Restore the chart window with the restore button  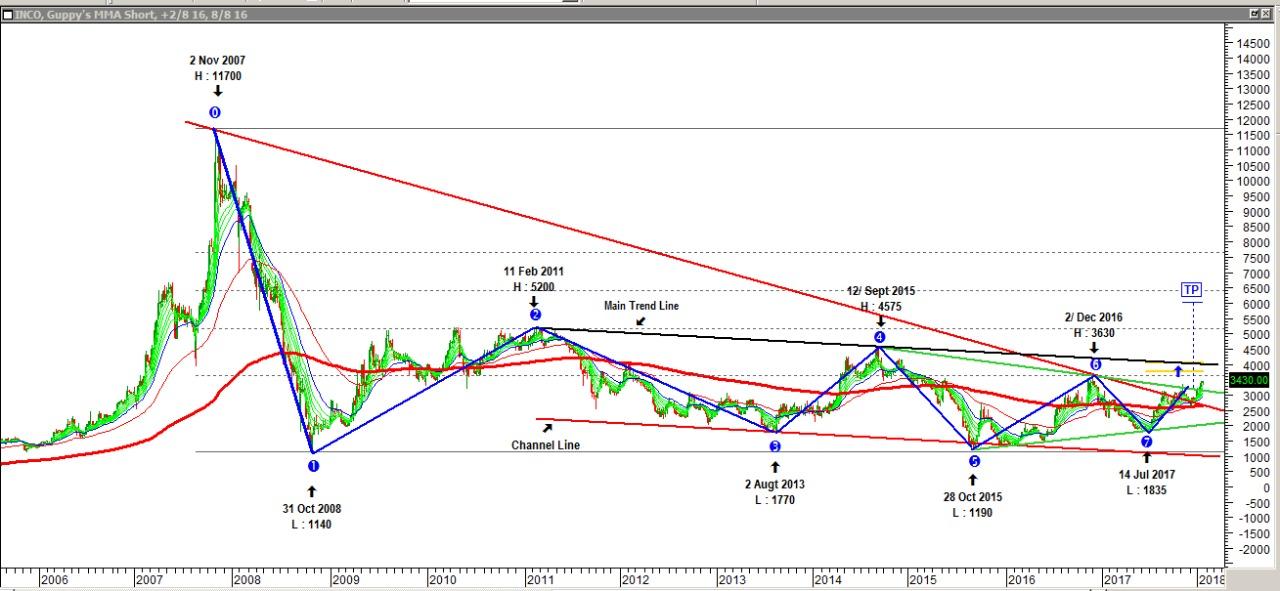pyautogui.click(x=1253, y=13)
